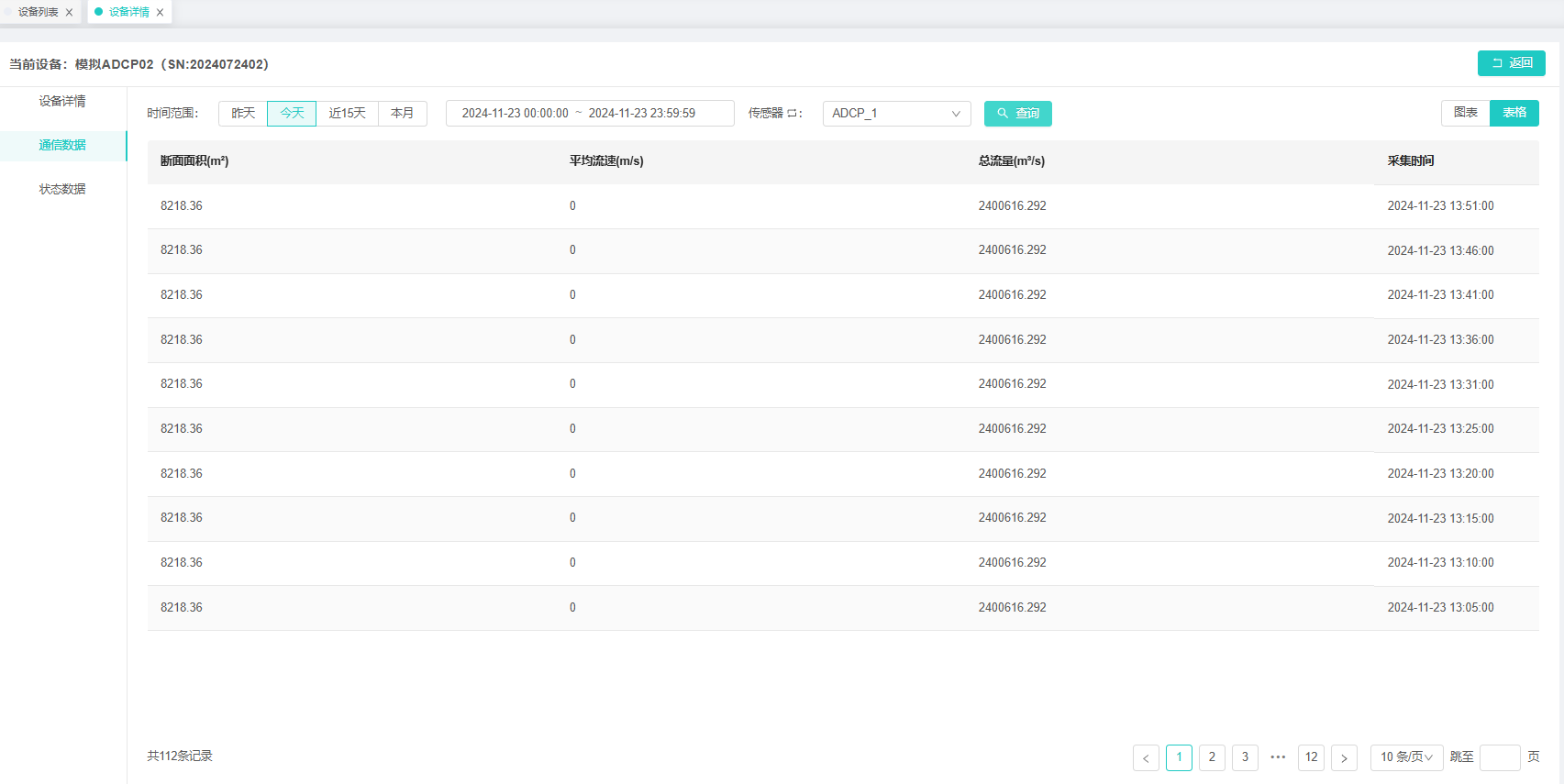This screenshot has height=784, width=1564.
Task: Select the 昨天 time range
Action: pyautogui.click(x=243, y=114)
